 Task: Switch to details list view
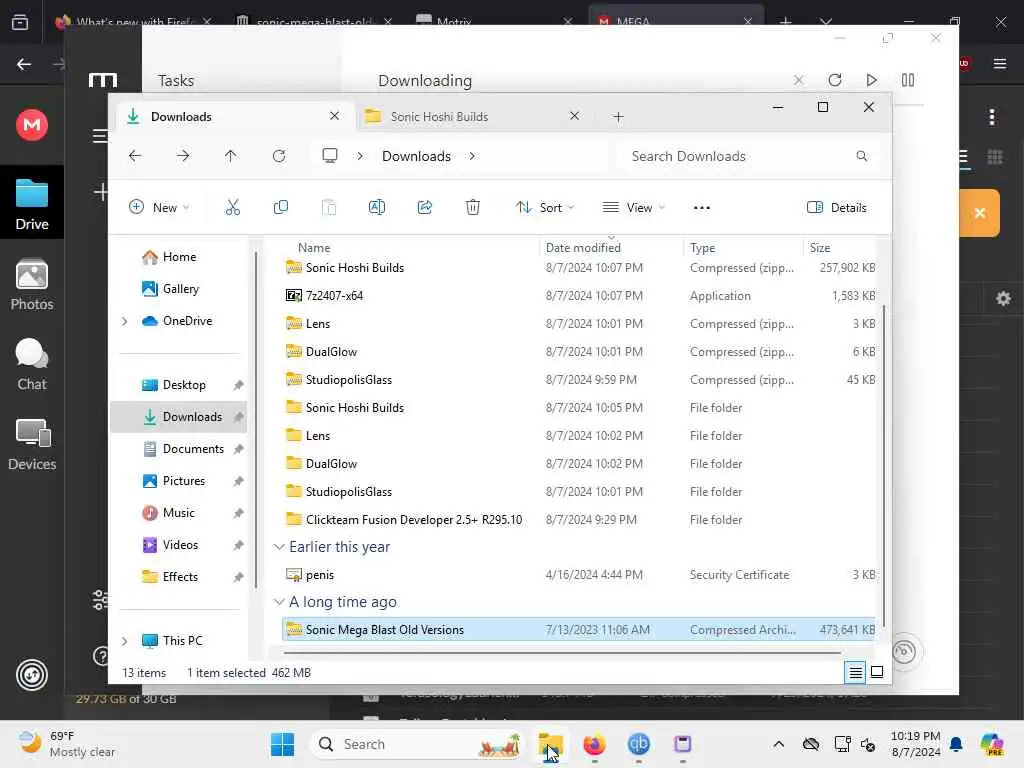[x=855, y=672]
